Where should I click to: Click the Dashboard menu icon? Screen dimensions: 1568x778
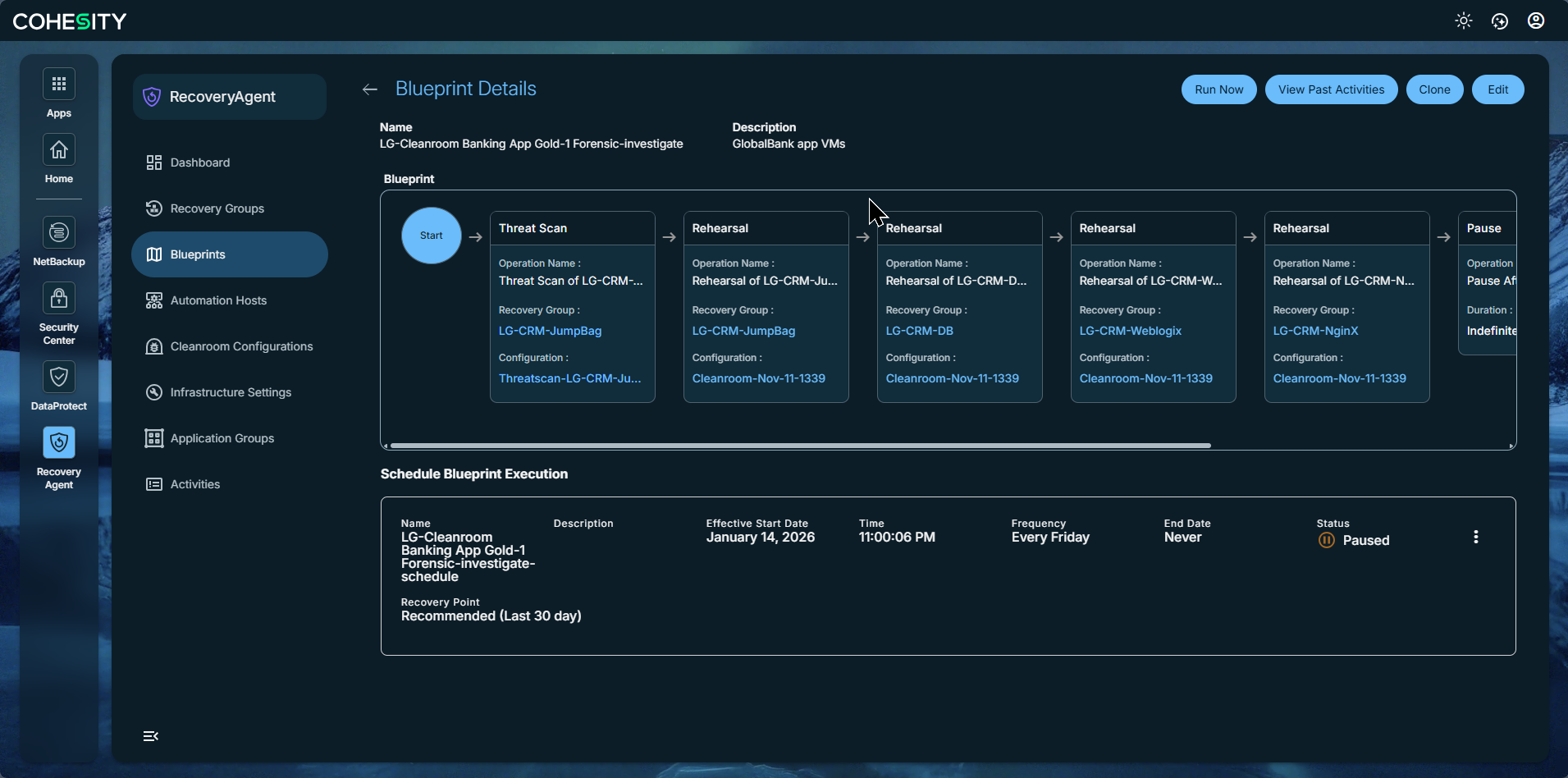point(154,162)
